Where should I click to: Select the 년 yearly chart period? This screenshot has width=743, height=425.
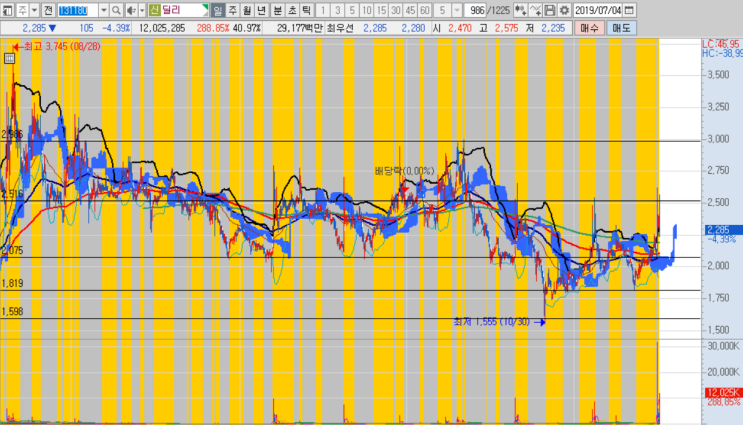pos(262,10)
